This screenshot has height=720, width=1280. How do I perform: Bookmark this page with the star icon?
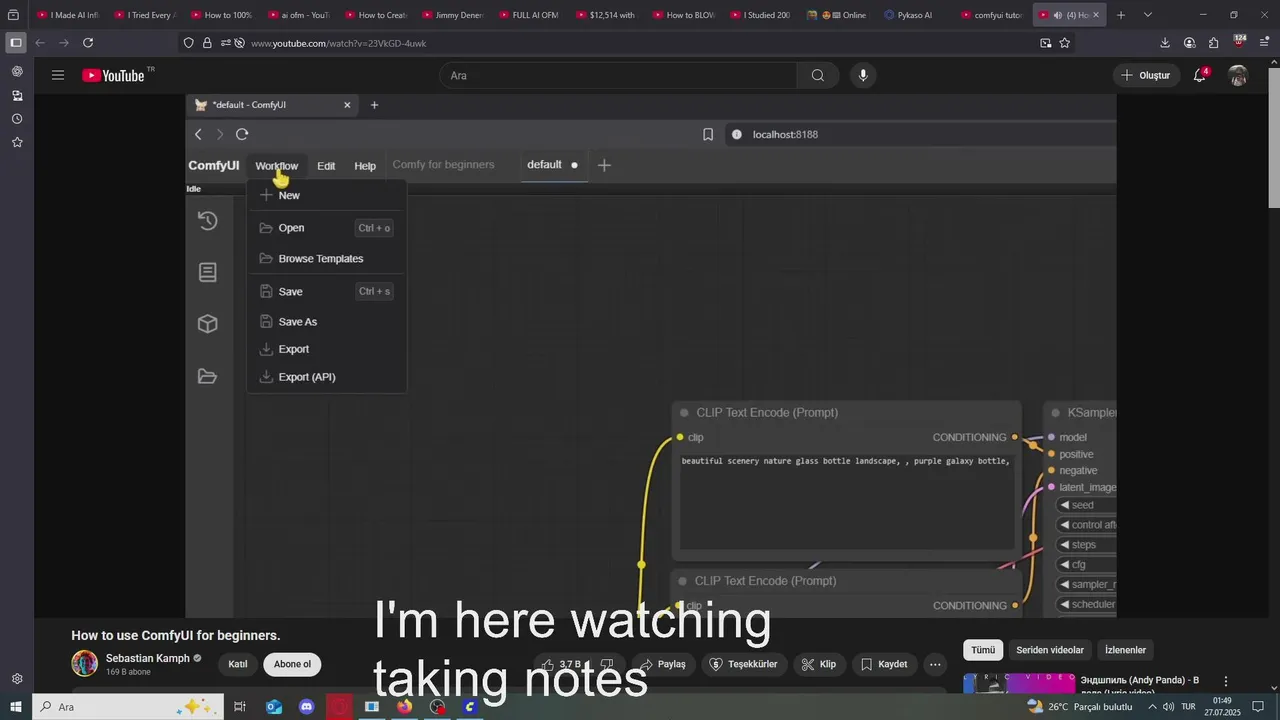1065,43
